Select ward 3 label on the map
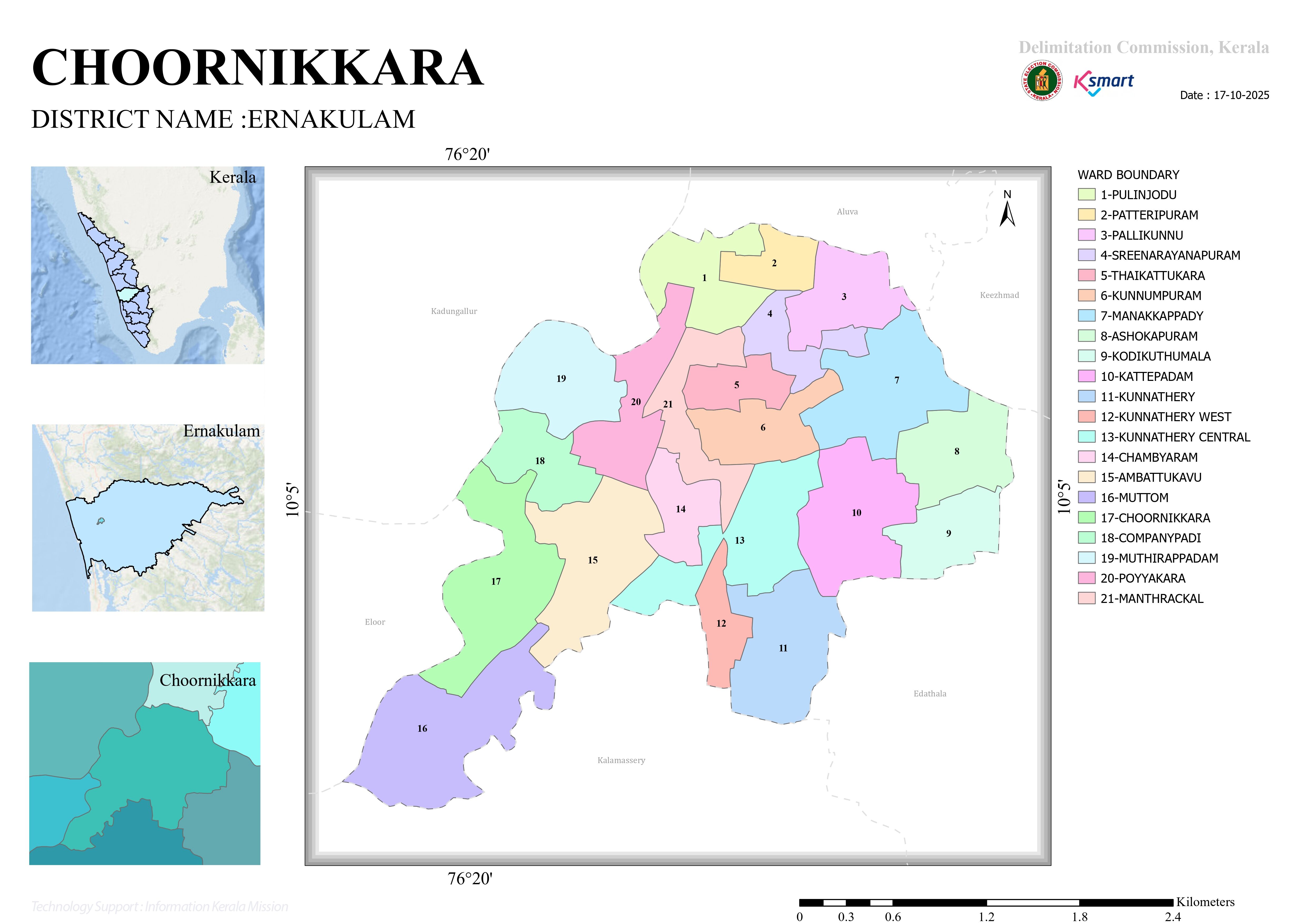Viewport: 1307px width, 924px height. [x=844, y=296]
